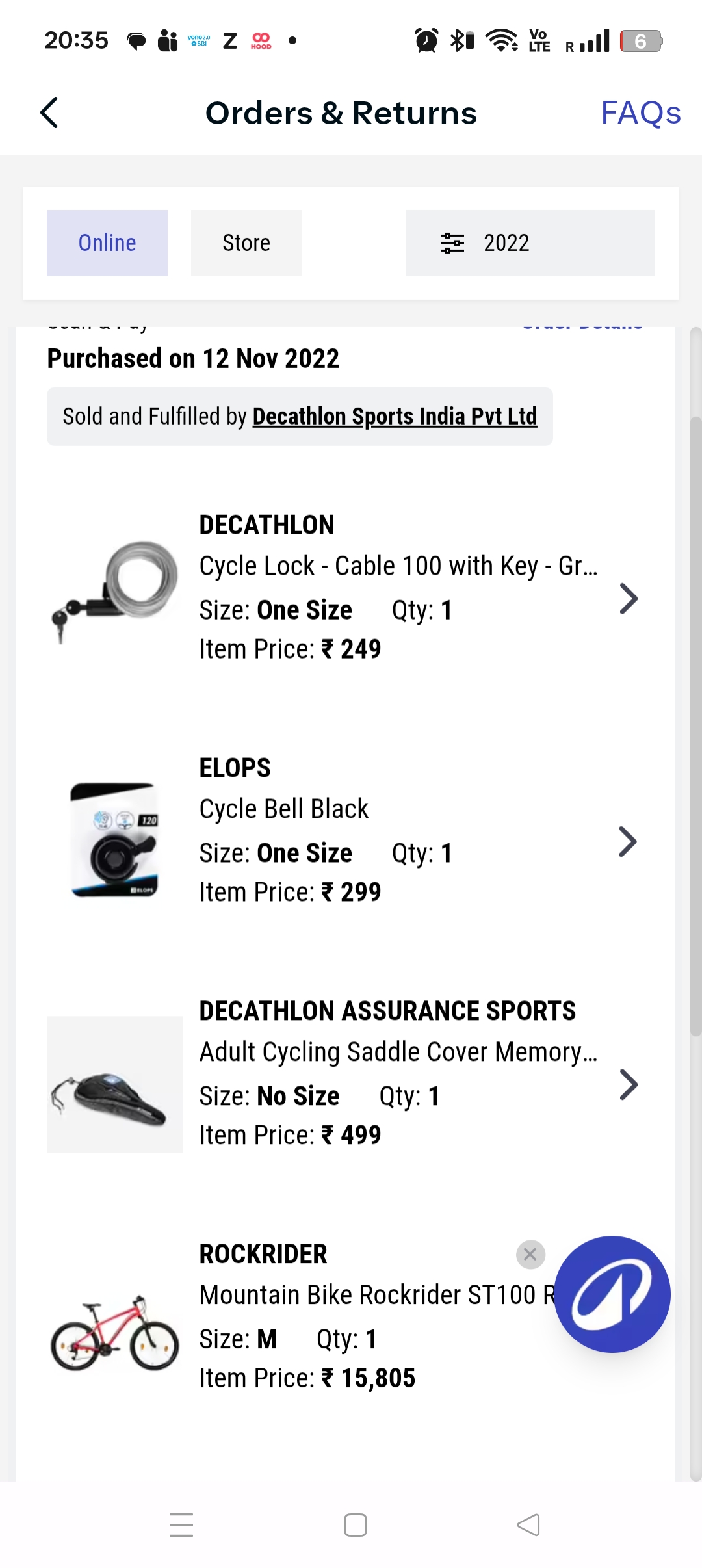Image resolution: width=702 pixels, height=1568 pixels.
Task: Tap the back arrow icon
Action: (x=49, y=112)
